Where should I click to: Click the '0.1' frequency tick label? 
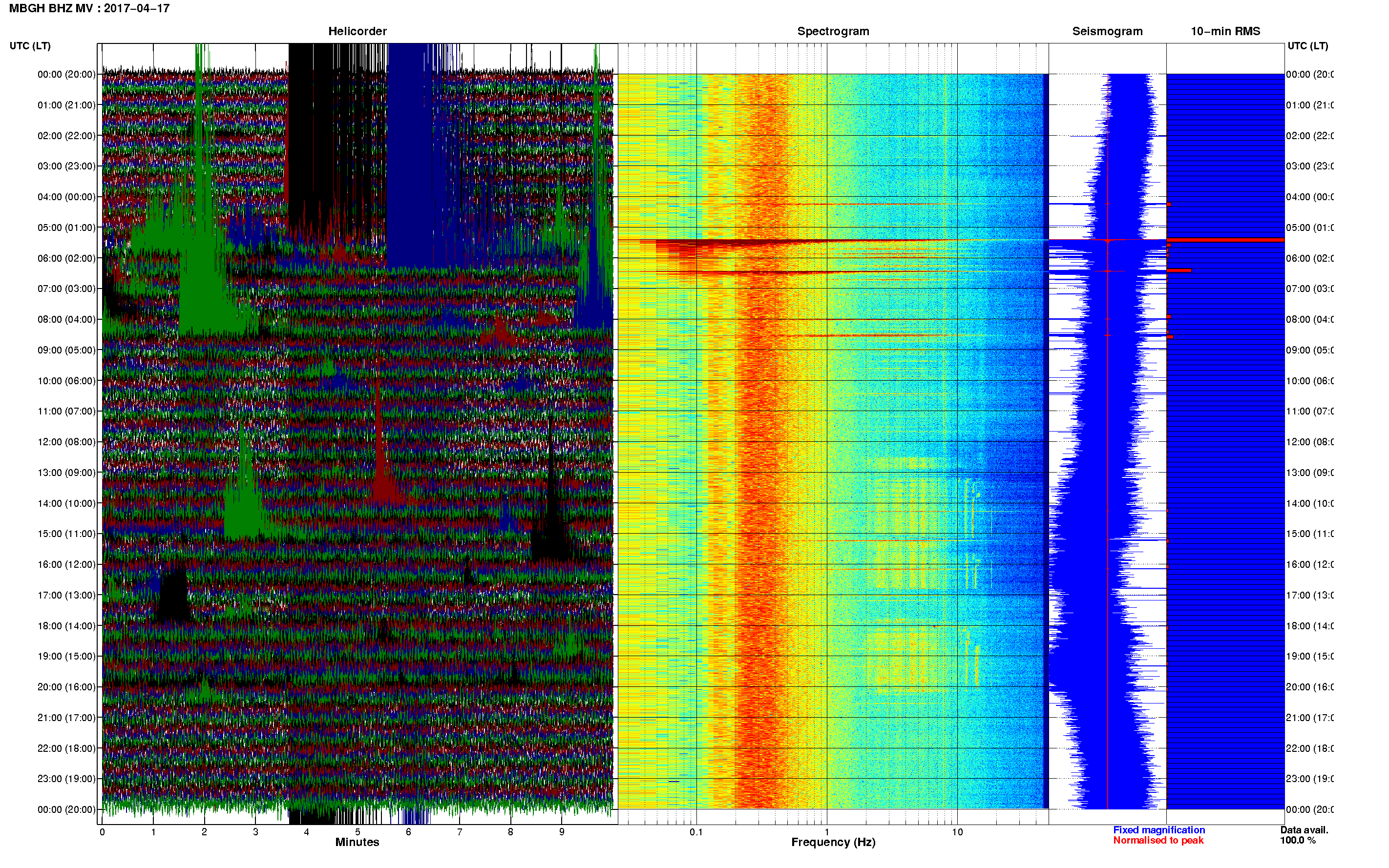(x=696, y=832)
